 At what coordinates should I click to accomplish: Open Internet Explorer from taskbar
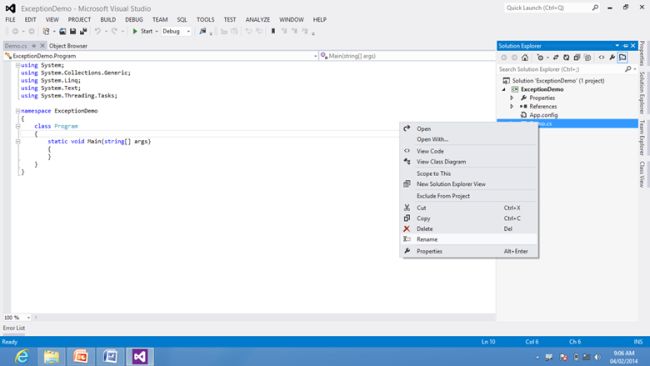click(x=22, y=356)
